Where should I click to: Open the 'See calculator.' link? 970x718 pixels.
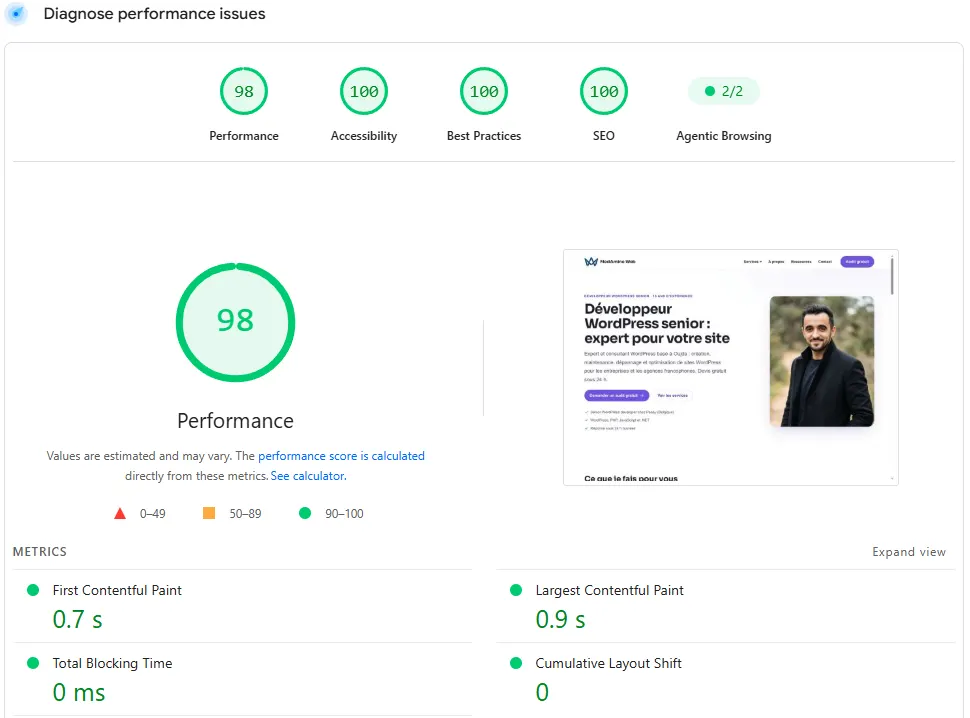coord(308,476)
